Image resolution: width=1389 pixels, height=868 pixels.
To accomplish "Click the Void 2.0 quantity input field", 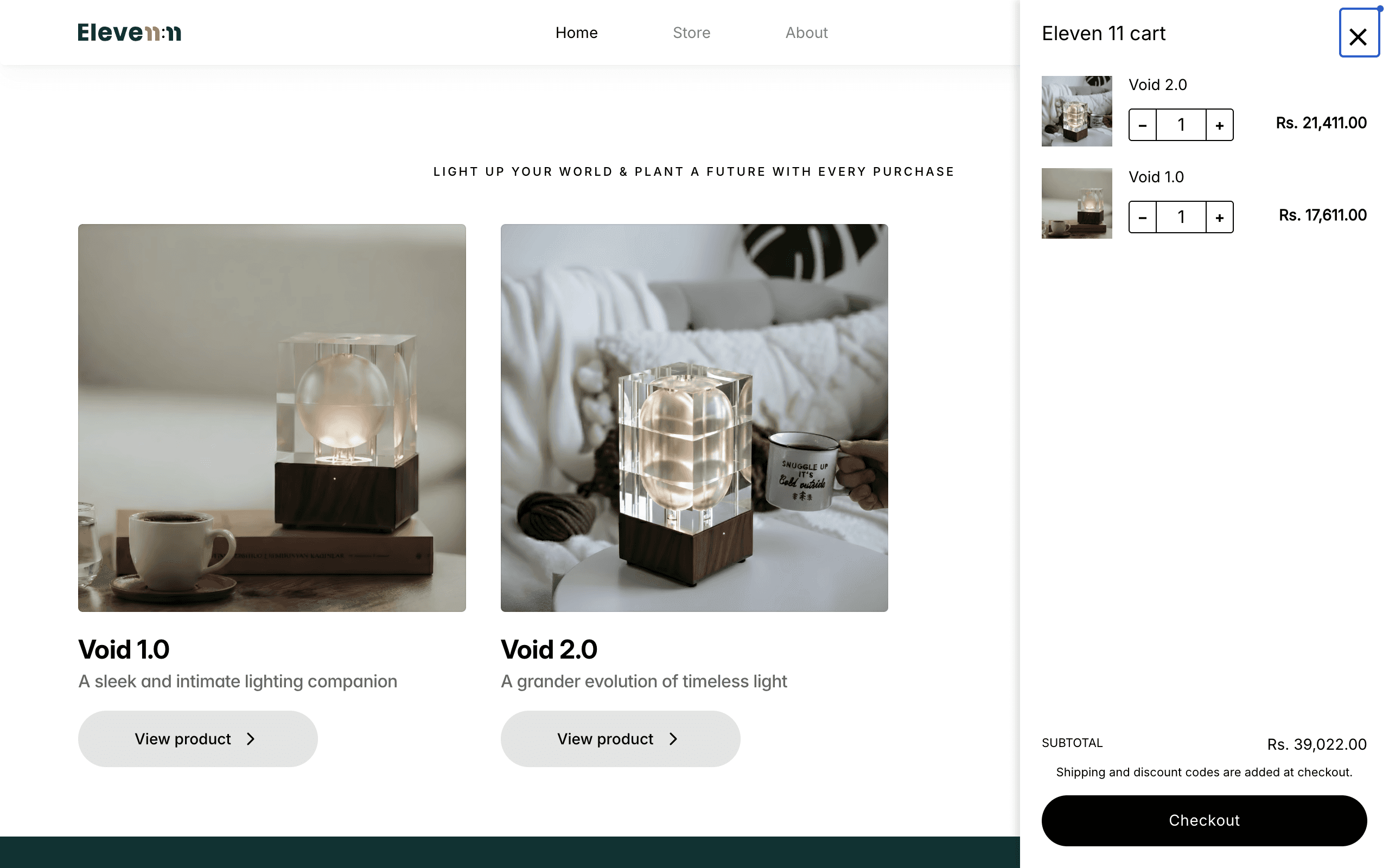I will 1181,125.
